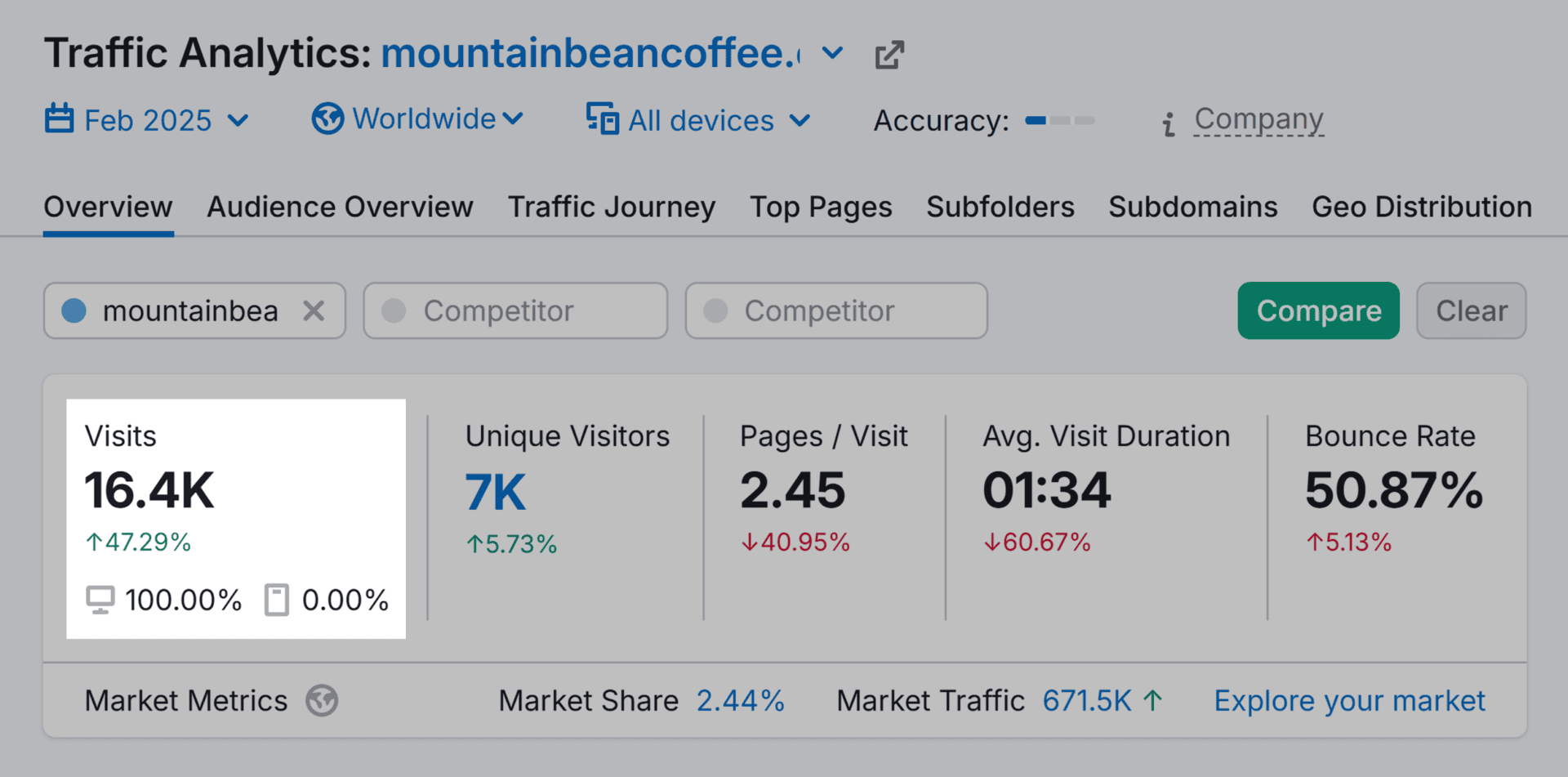Go to the Geo Distribution tab
The image size is (1568, 777).
pos(1421,208)
